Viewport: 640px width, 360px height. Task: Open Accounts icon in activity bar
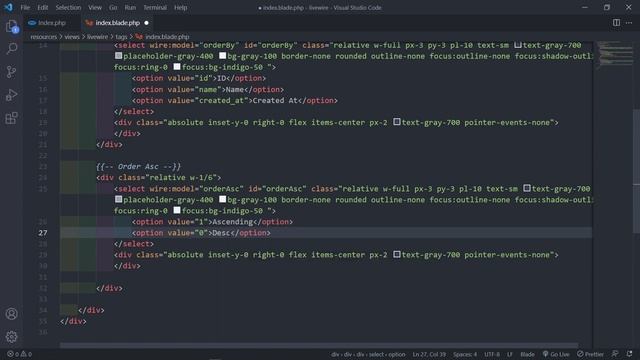[x=11, y=313]
